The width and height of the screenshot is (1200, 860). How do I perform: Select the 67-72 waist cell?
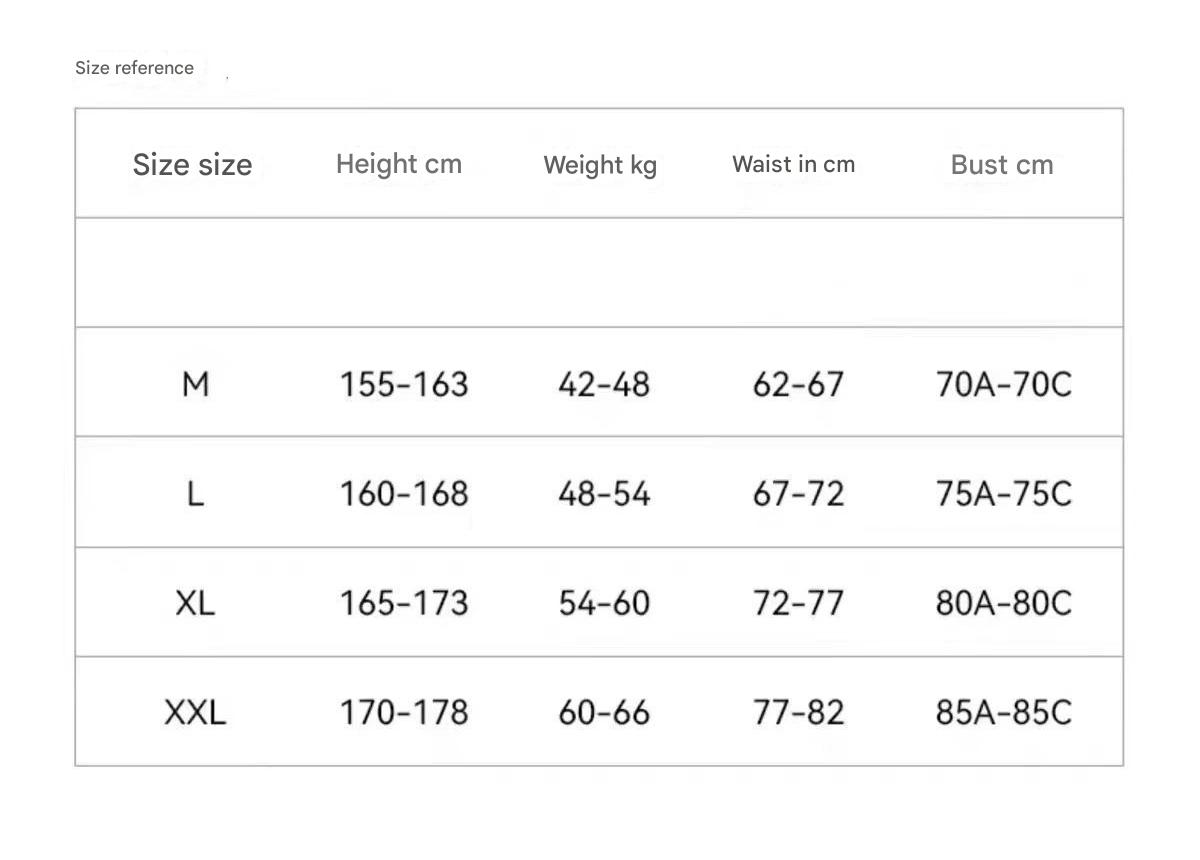(x=798, y=493)
